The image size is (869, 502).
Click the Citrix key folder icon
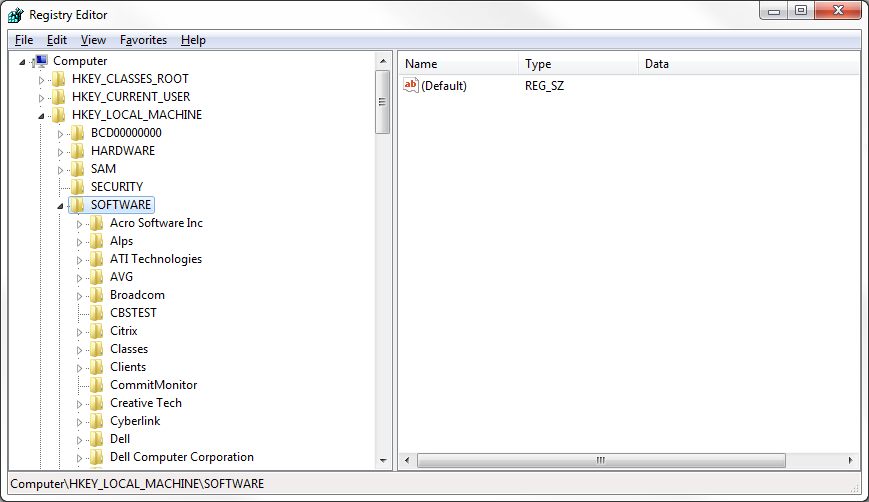[96, 331]
